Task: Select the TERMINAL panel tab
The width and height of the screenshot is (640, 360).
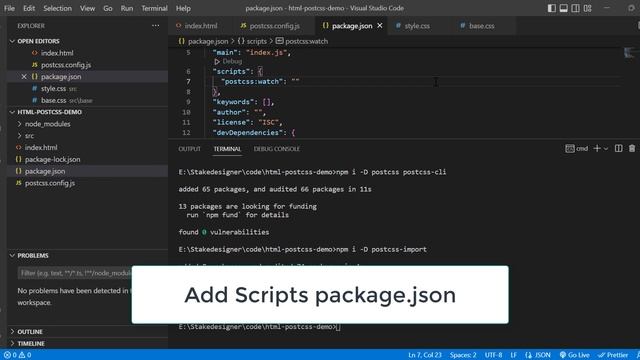Action: 227,149
